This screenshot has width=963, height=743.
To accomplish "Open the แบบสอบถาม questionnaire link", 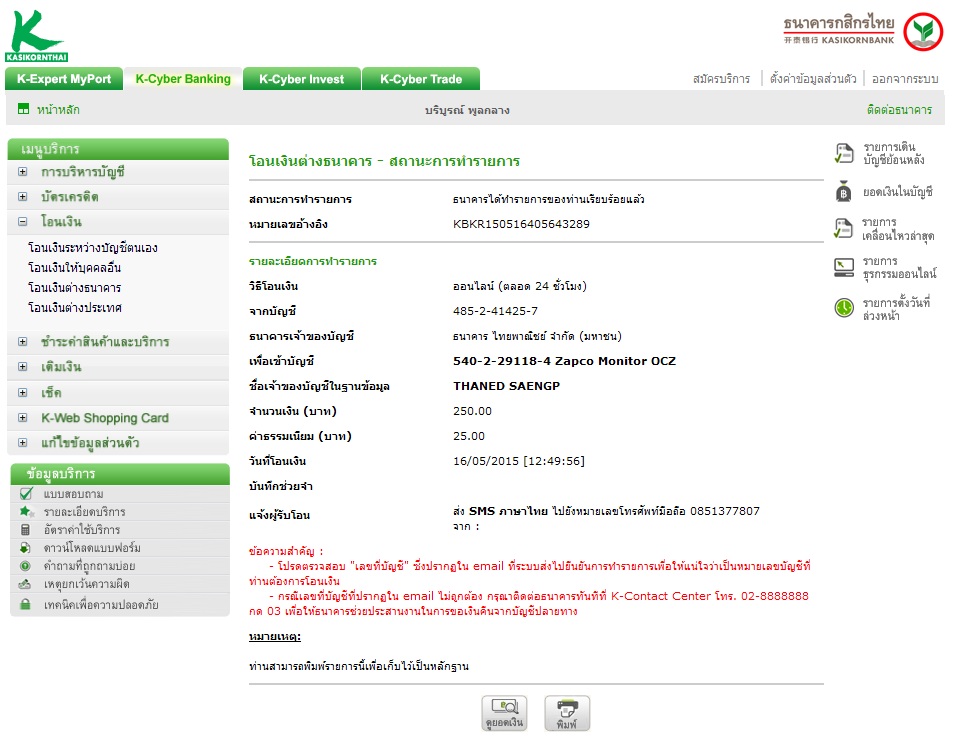I will pyautogui.click(x=73, y=494).
